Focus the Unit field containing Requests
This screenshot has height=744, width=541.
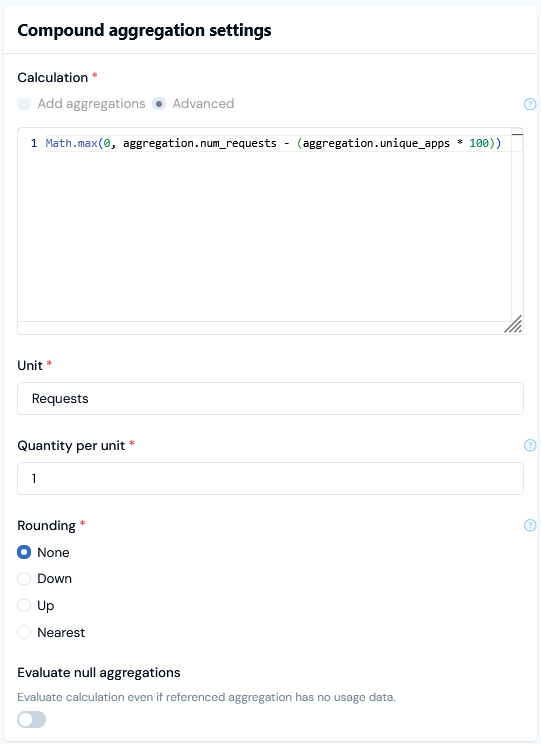click(x=270, y=399)
